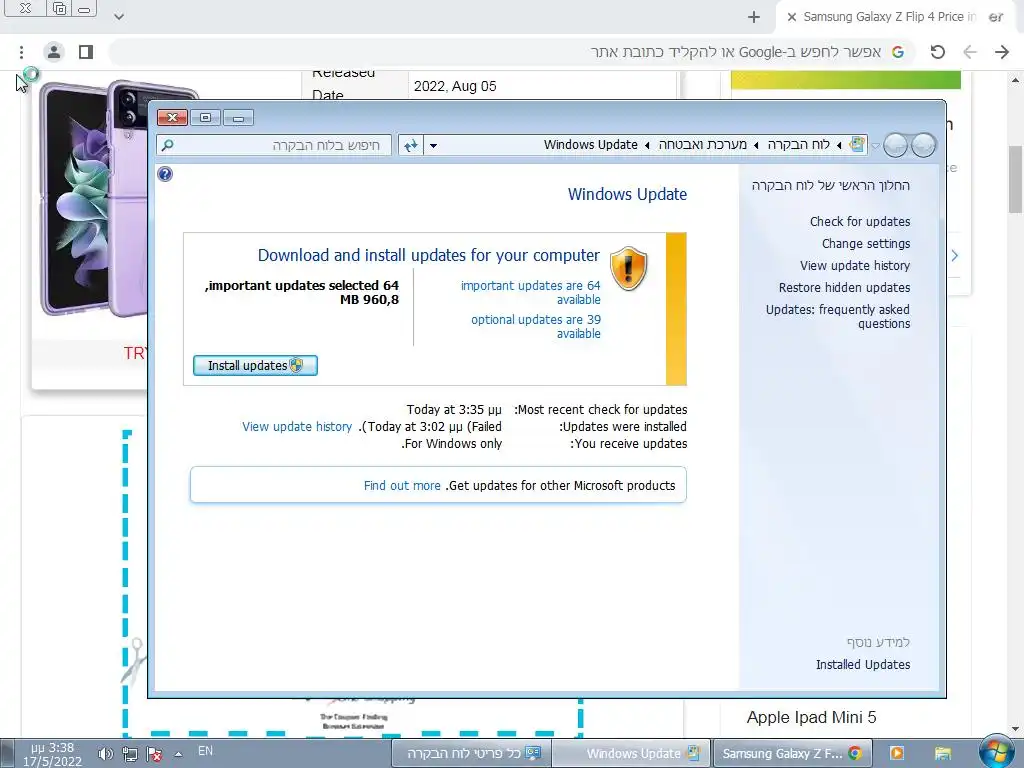Open the media player taskbar icon

(897, 754)
